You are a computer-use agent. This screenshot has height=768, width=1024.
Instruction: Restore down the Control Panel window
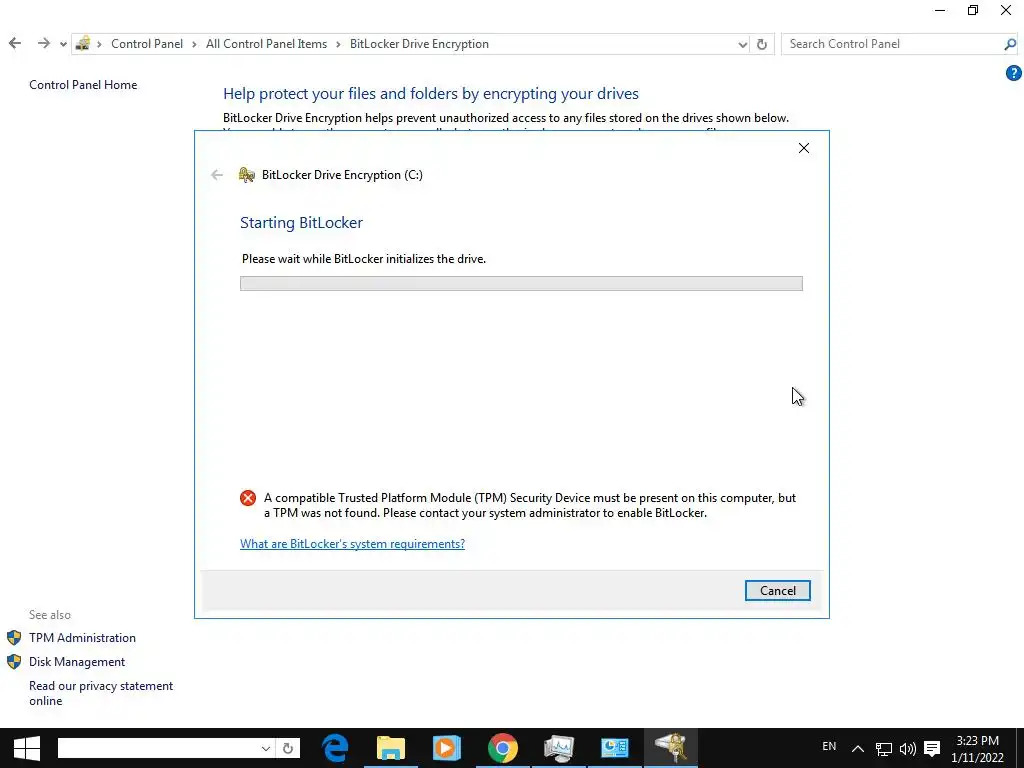coord(972,10)
